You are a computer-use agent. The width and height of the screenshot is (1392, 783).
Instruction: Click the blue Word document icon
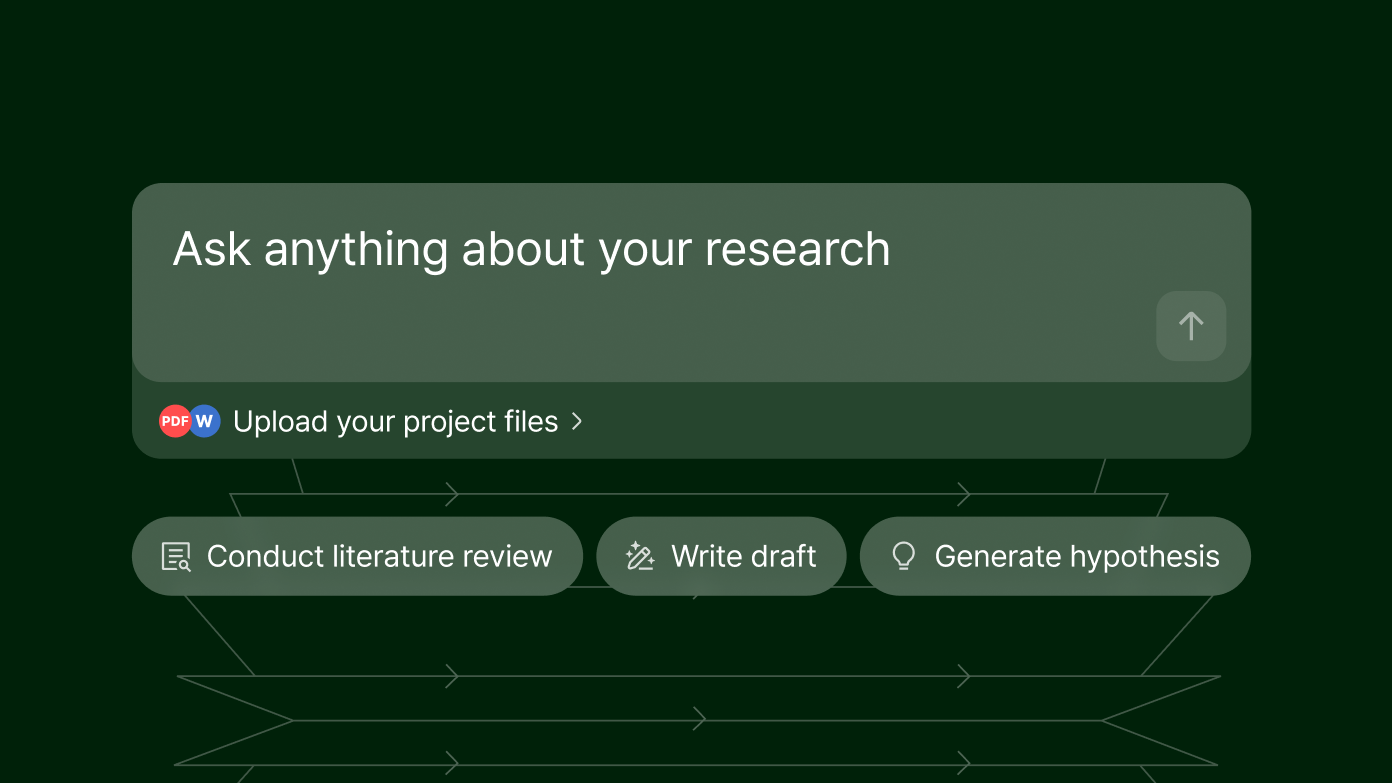pos(205,421)
